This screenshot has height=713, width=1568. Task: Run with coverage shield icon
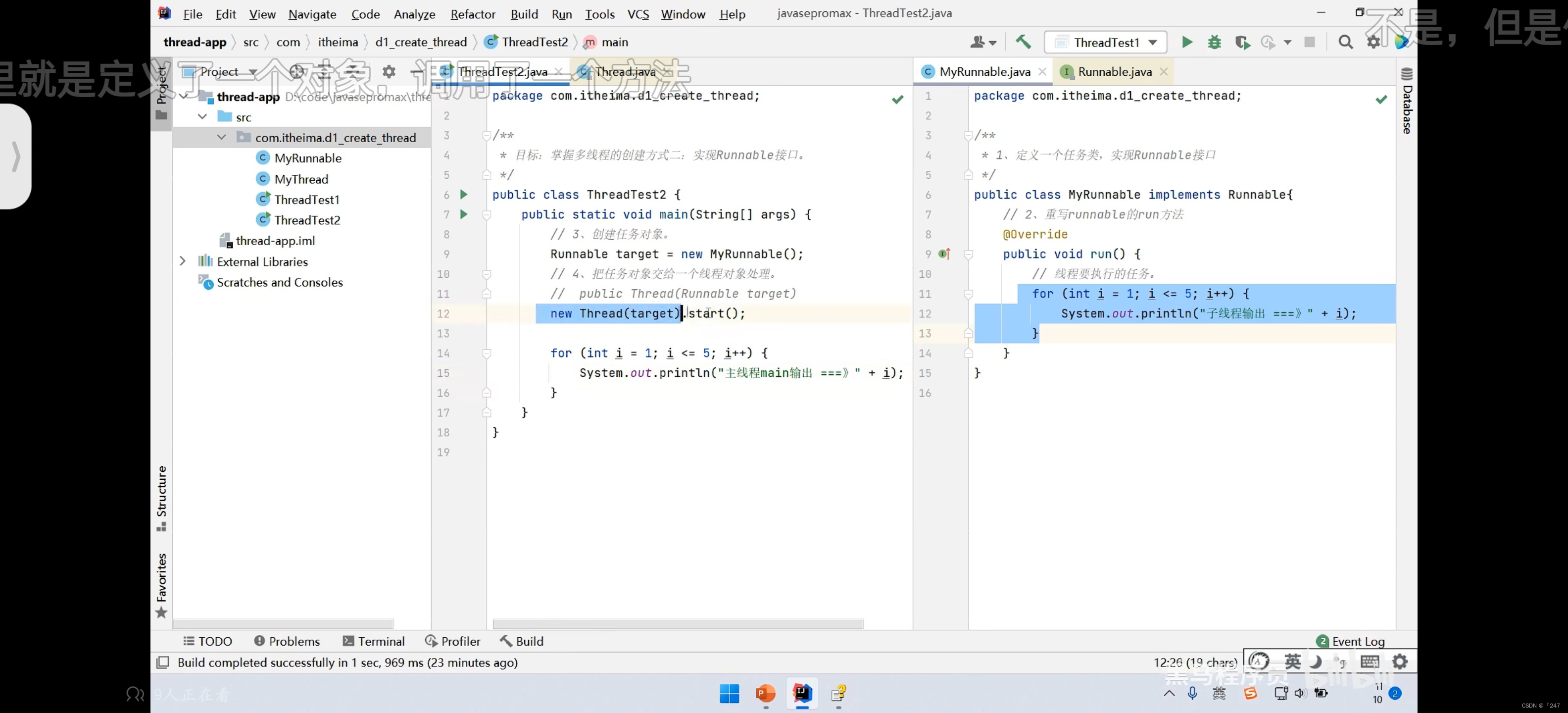(1242, 42)
